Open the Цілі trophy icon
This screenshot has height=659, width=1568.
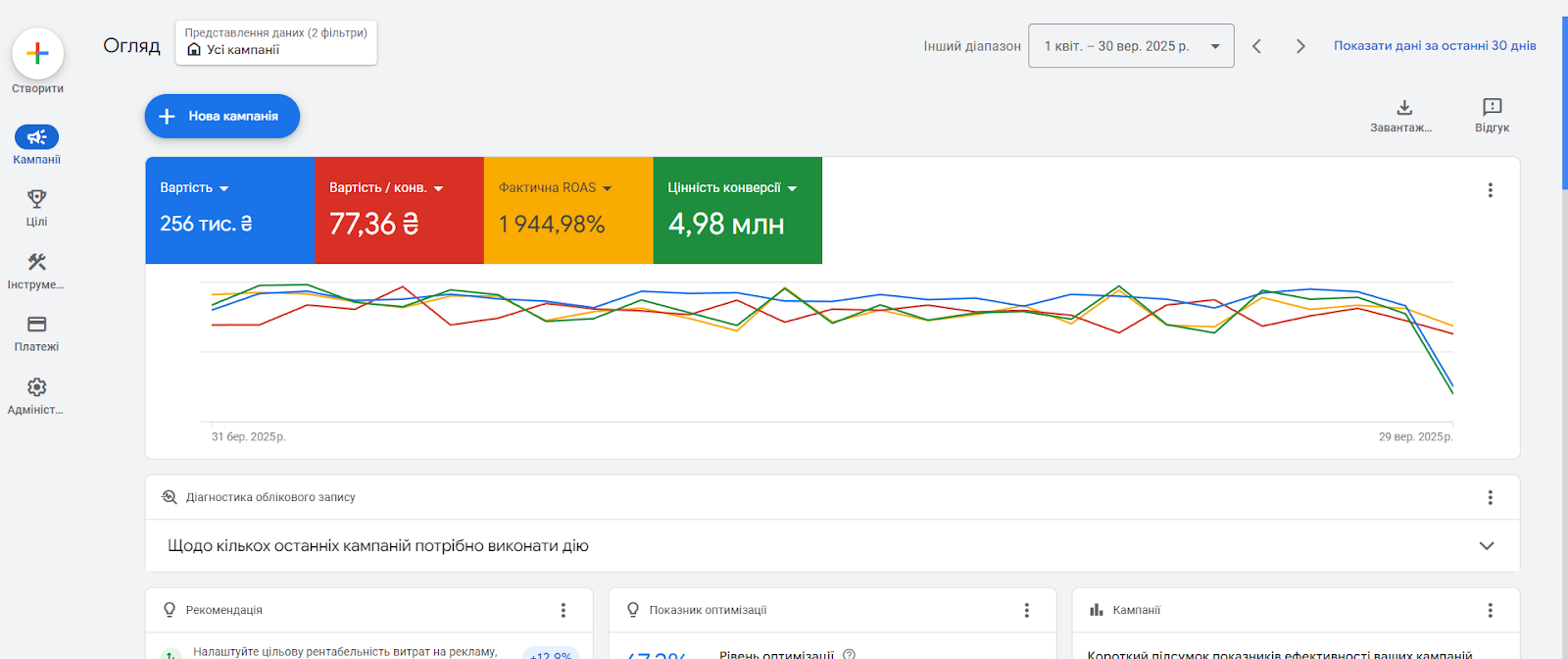point(37,199)
